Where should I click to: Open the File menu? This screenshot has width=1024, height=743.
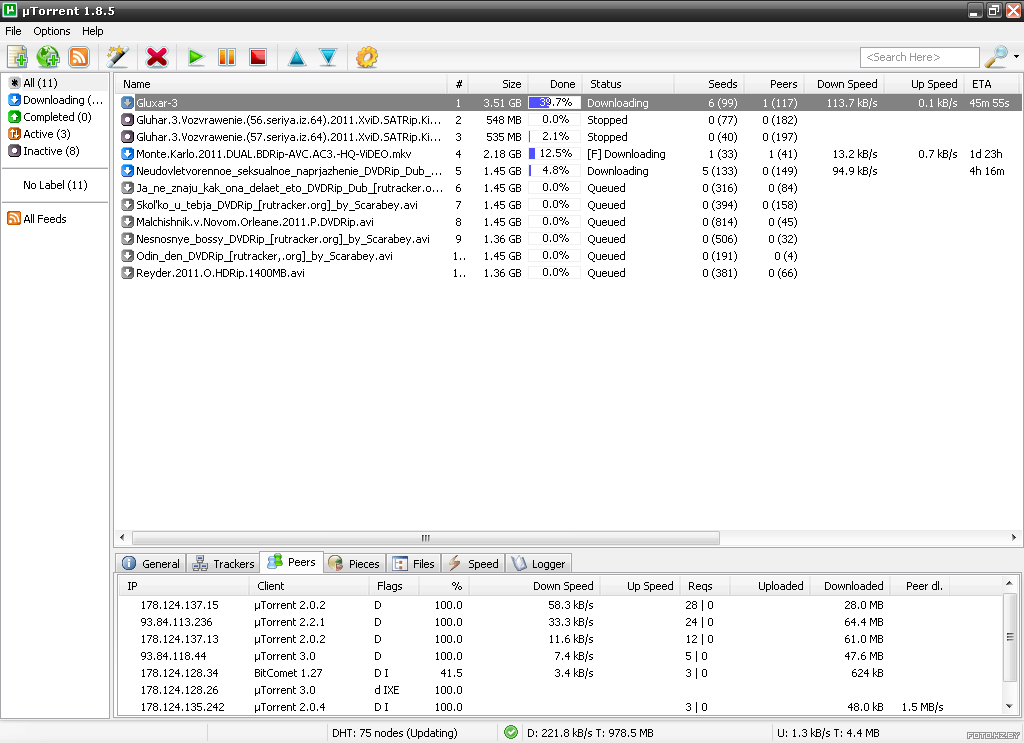[x=13, y=31]
